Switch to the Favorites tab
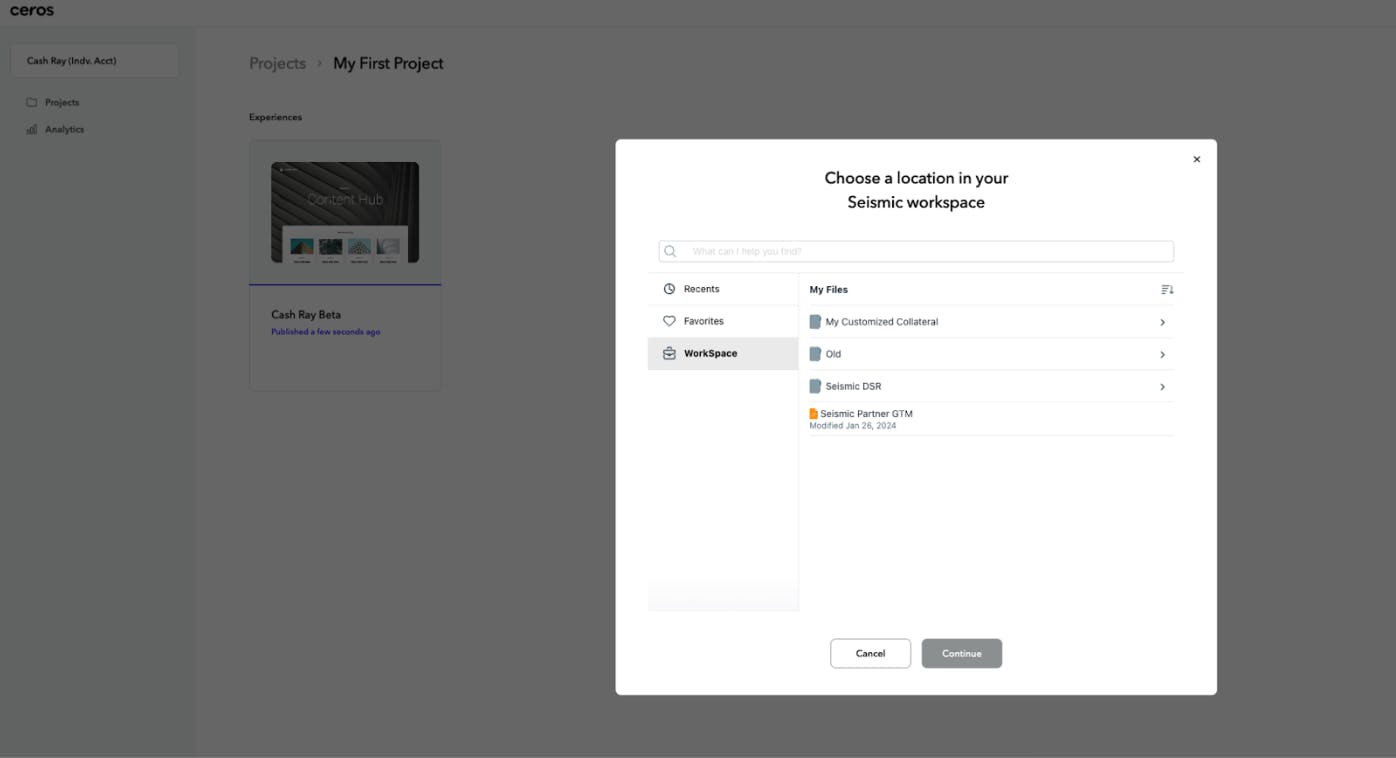 coord(704,321)
